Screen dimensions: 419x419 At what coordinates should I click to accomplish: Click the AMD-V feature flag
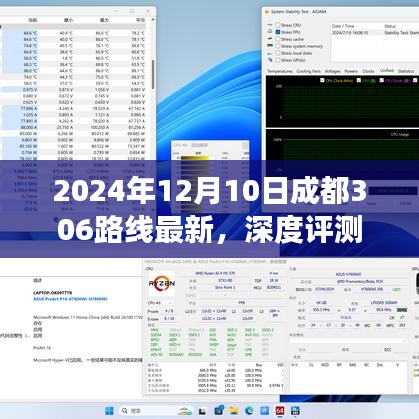tap(175, 345)
